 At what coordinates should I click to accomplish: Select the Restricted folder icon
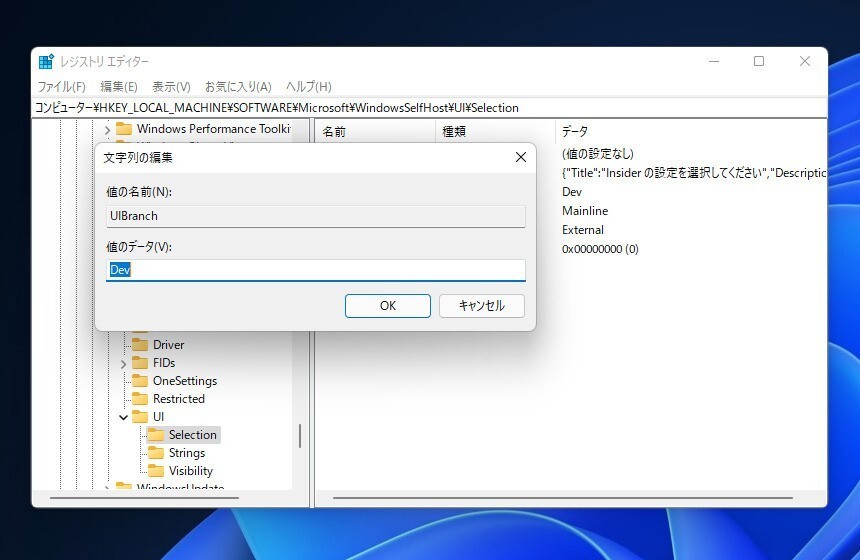[x=140, y=399]
